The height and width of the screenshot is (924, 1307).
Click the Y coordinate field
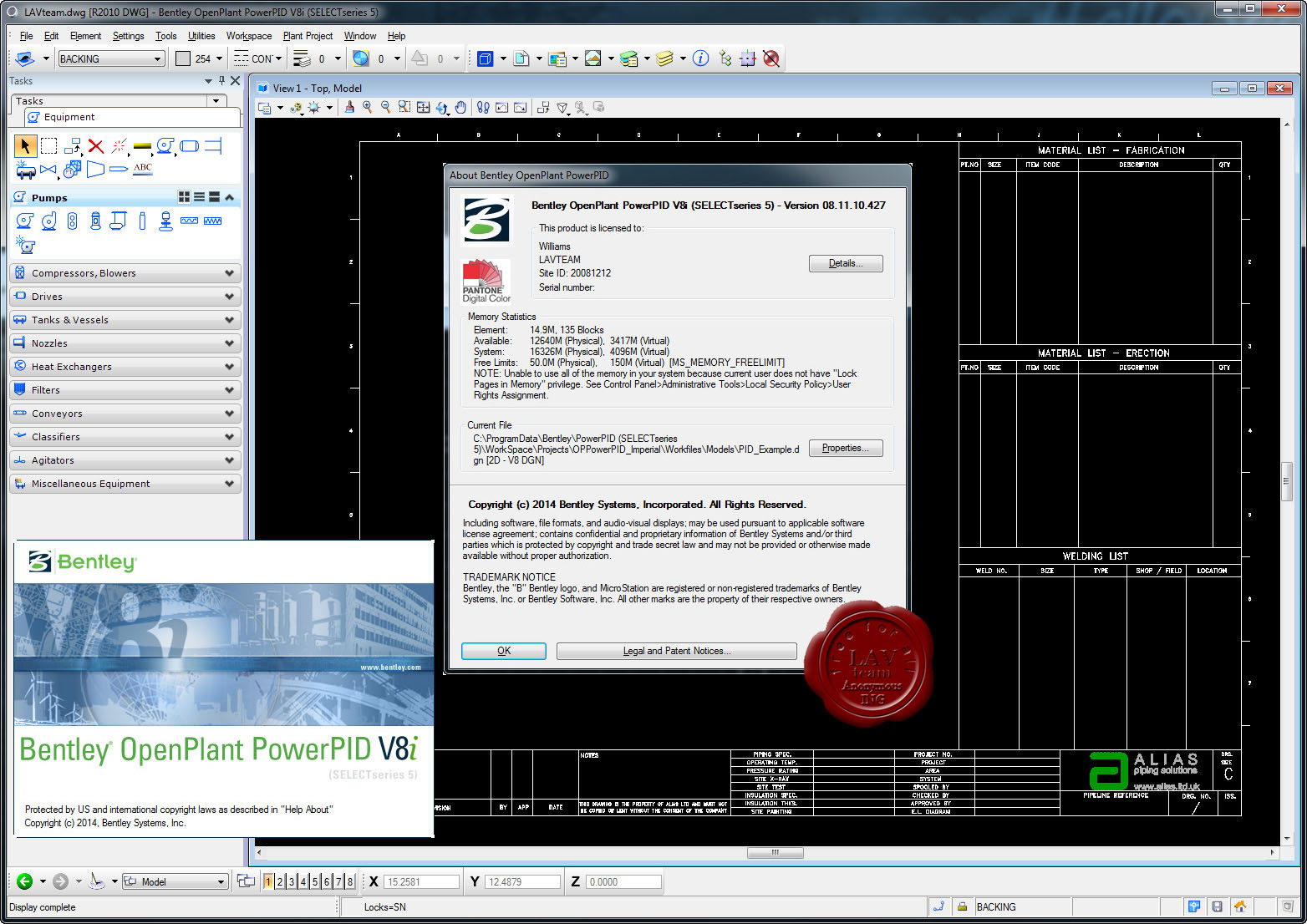(x=522, y=881)
